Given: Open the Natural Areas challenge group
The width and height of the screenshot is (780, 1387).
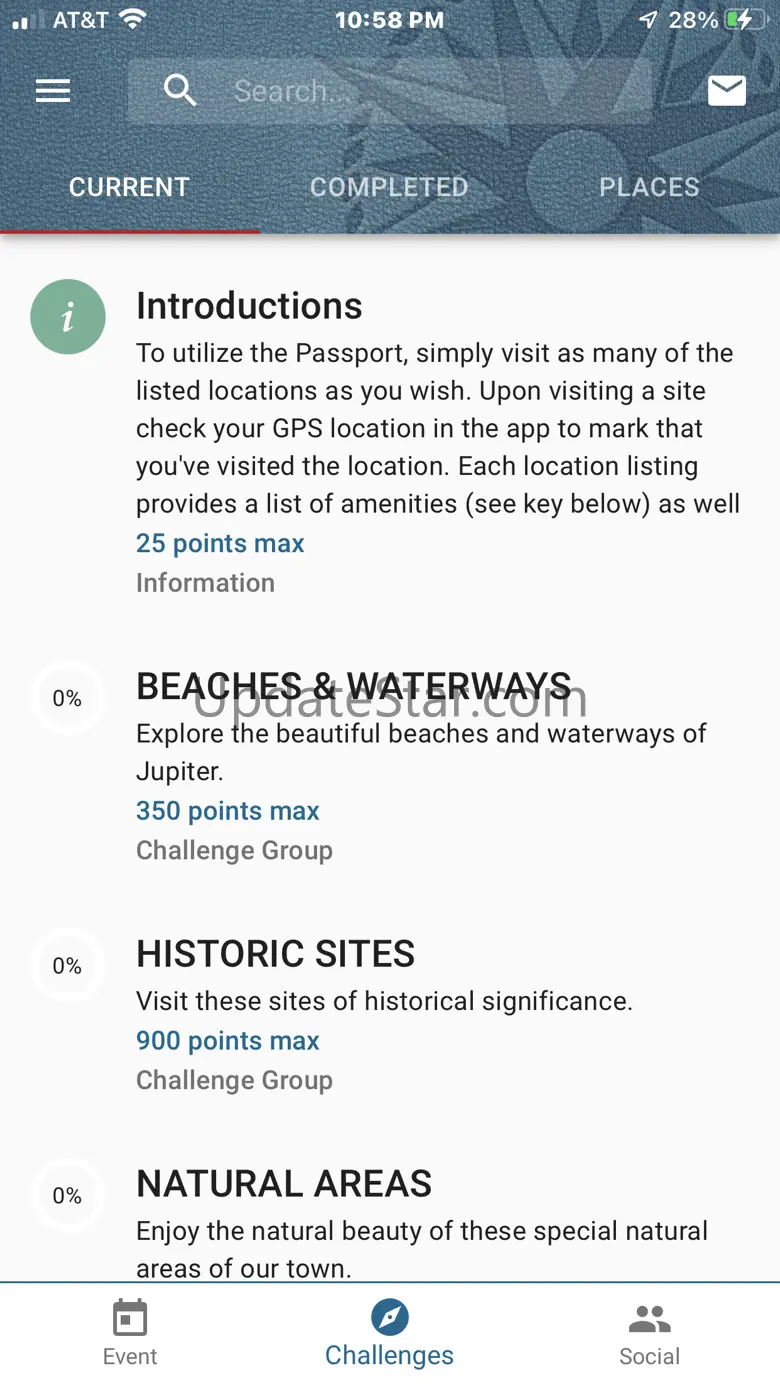Looking at the screenshot, I should [x=284, y=1184].
